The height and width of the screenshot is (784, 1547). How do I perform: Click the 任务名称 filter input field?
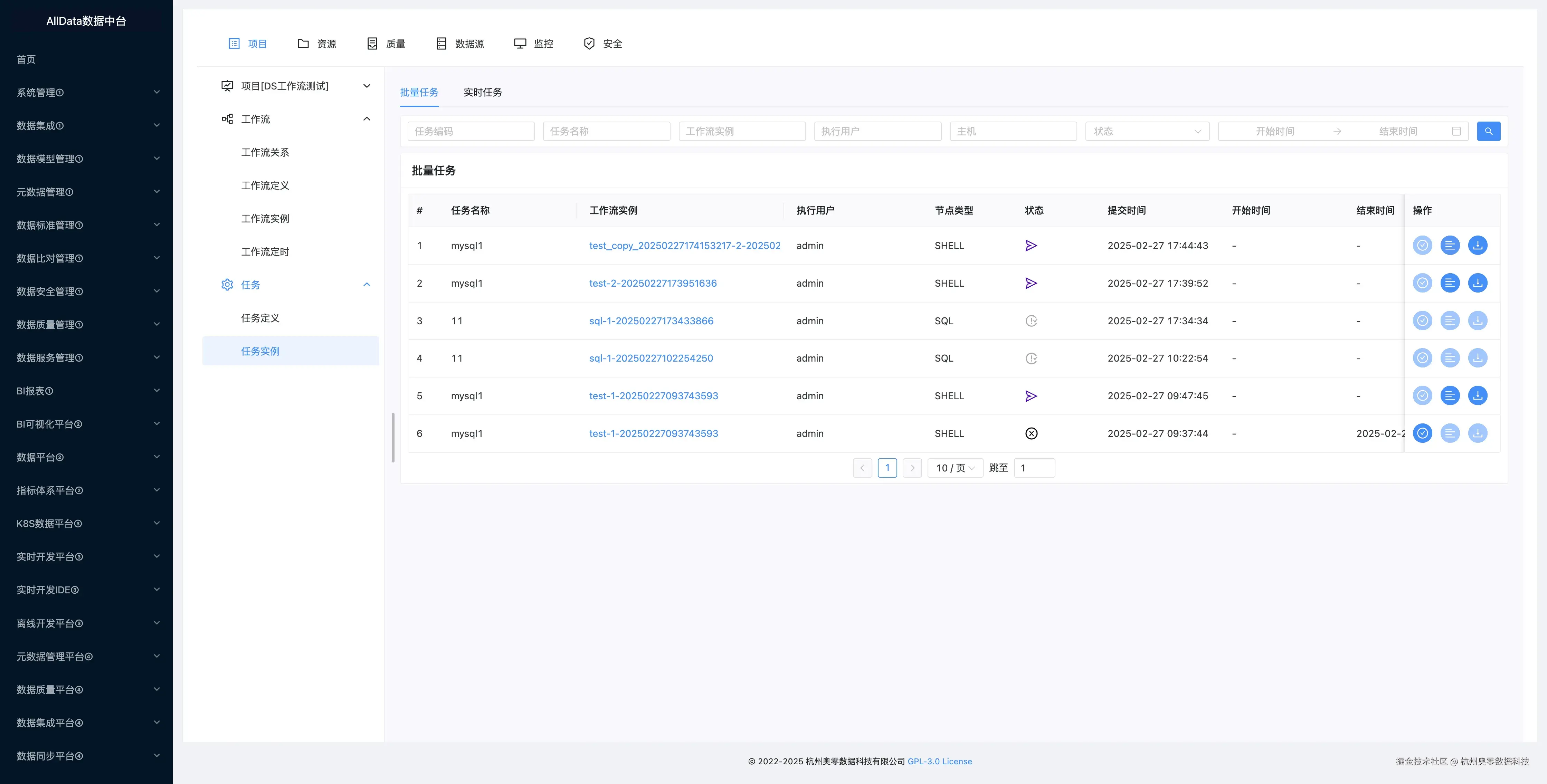pos(606,131)
